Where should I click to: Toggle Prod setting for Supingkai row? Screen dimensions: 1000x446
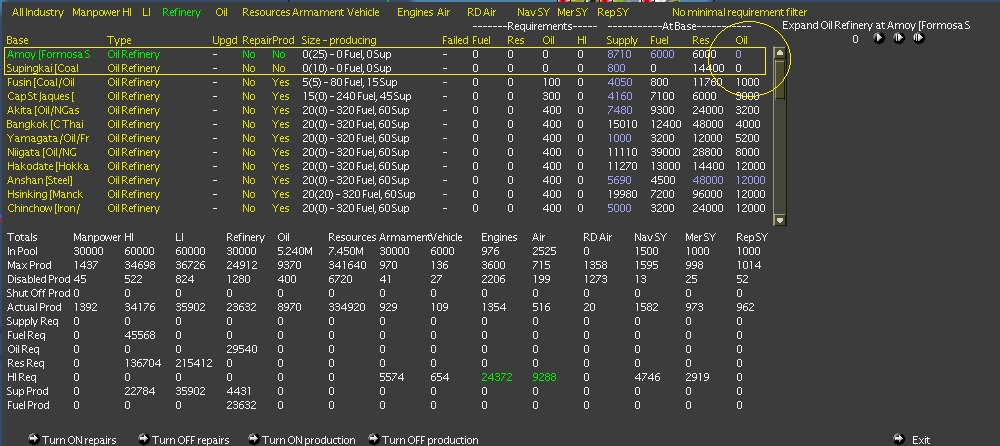pos(279,68)
